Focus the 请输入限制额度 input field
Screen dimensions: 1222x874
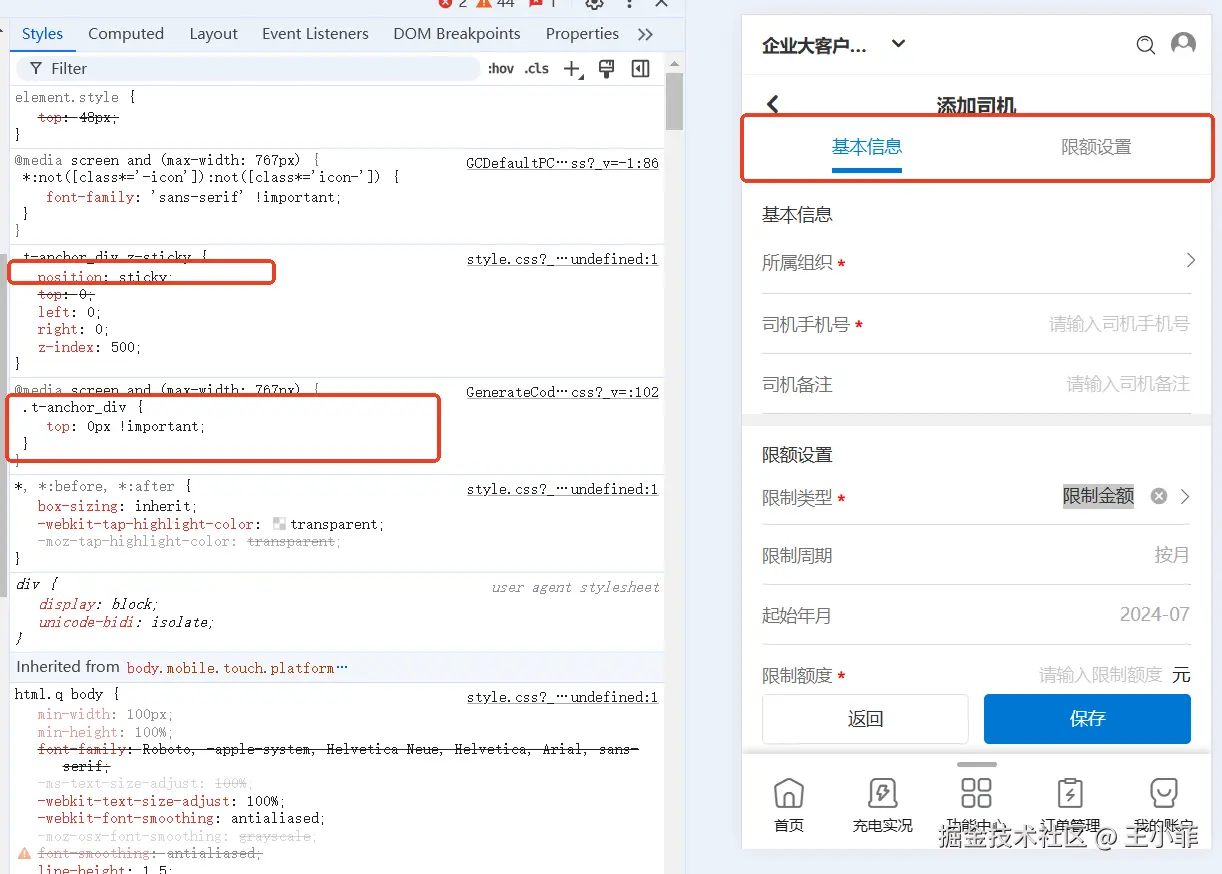(1100, 675)
